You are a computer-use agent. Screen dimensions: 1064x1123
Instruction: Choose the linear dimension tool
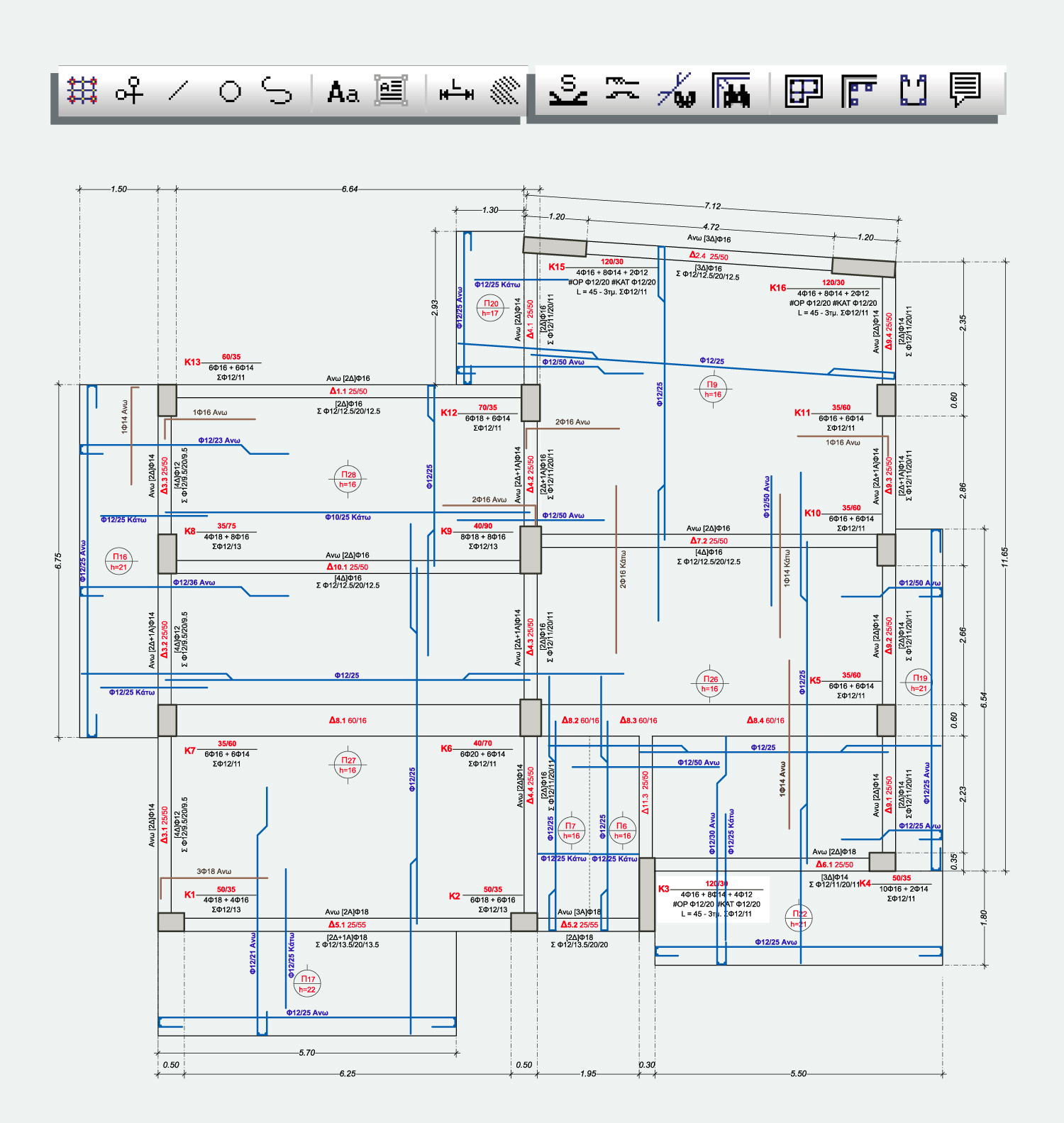coord(456,92)
